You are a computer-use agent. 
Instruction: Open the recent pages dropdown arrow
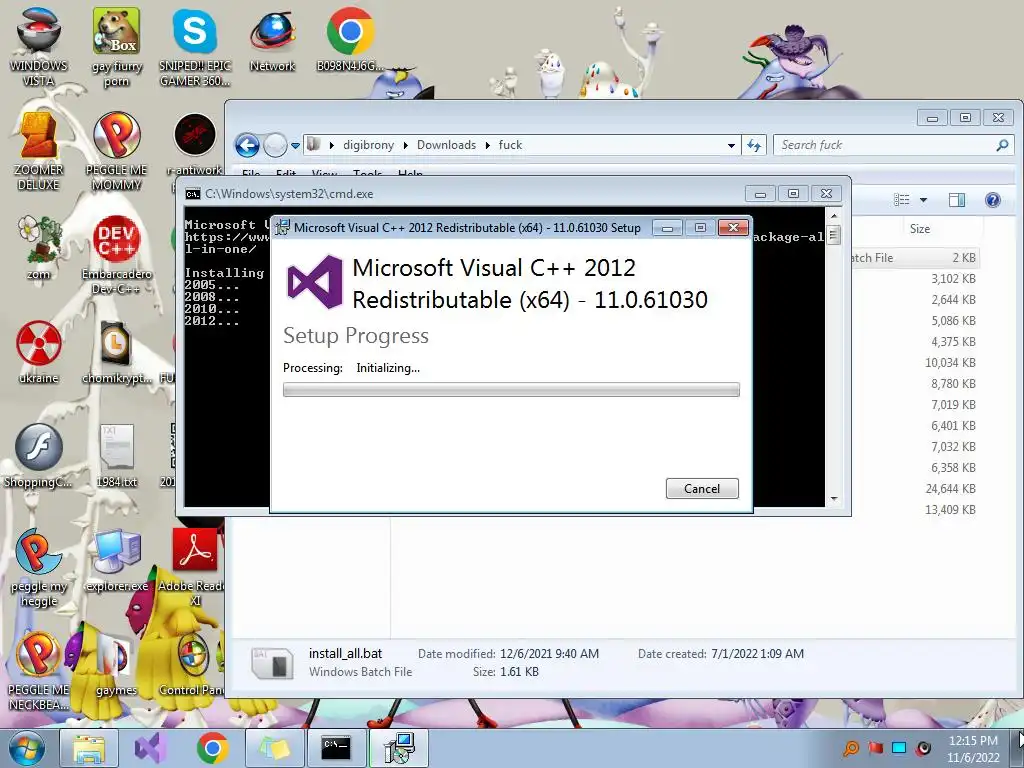pos(295,146)
